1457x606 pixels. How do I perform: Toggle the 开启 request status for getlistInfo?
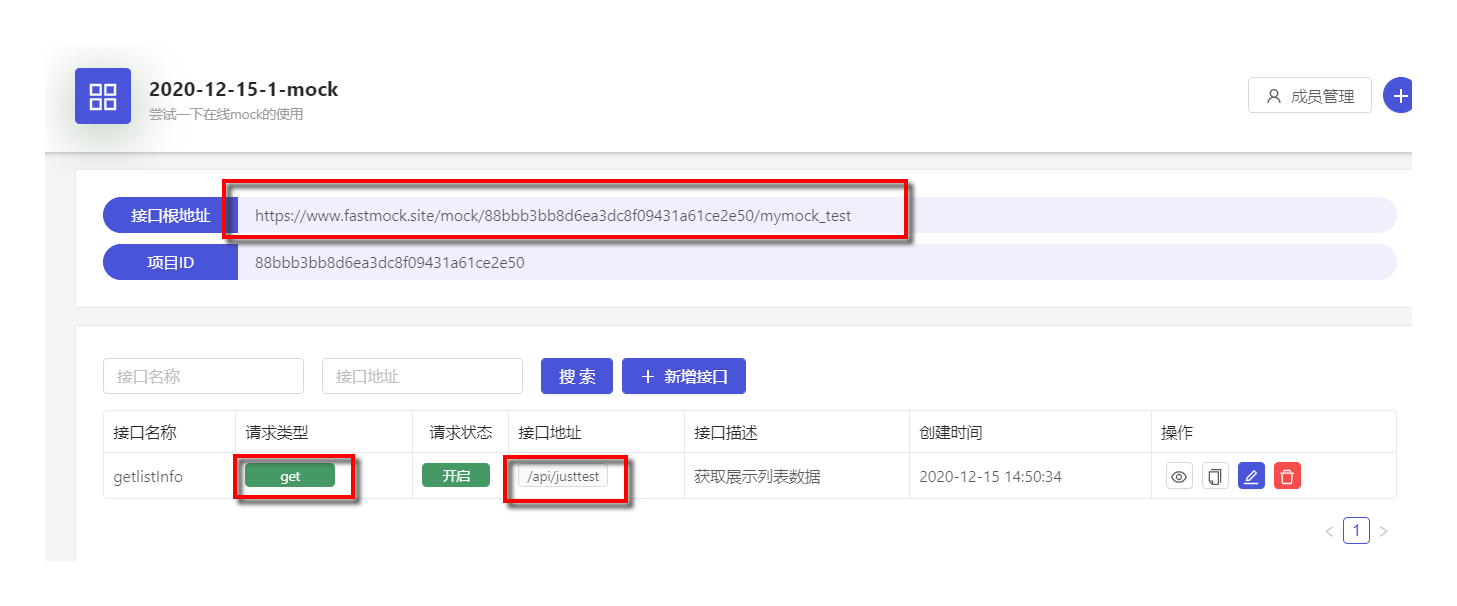tap(455, 476)
